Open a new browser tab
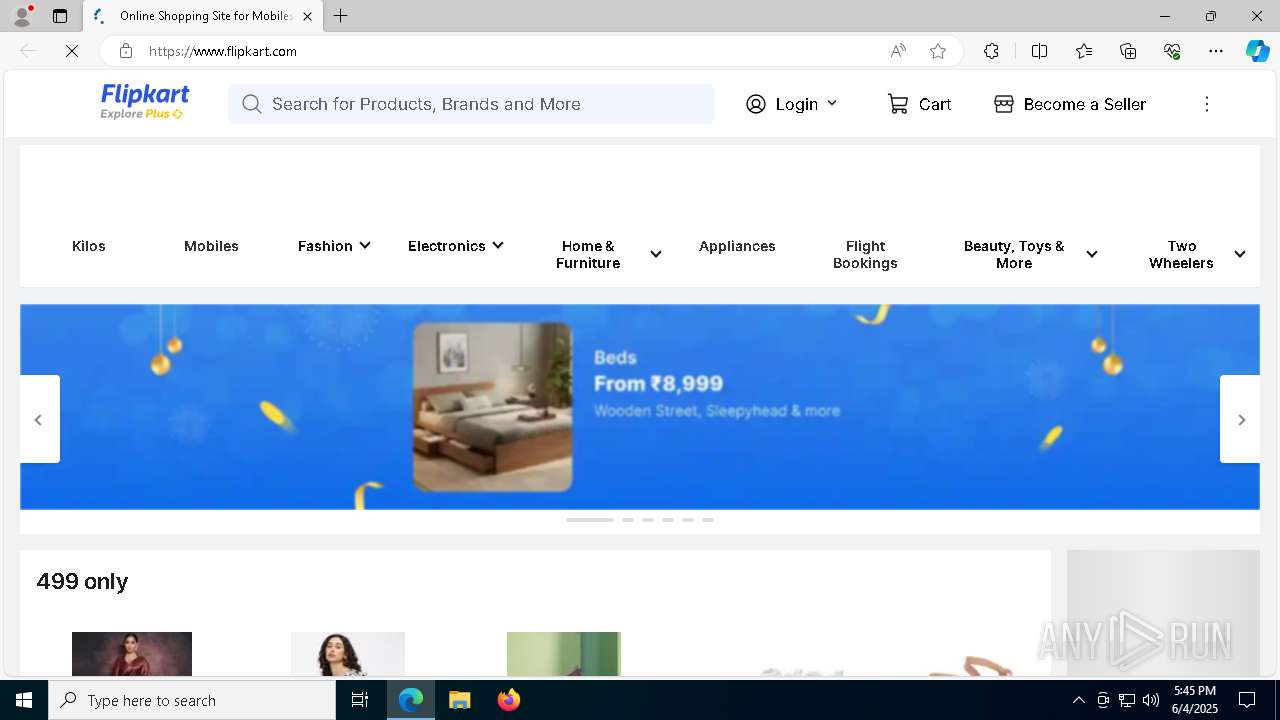Image resolution: width=1280 pixels, height=720 pixels. click(341, 16)
